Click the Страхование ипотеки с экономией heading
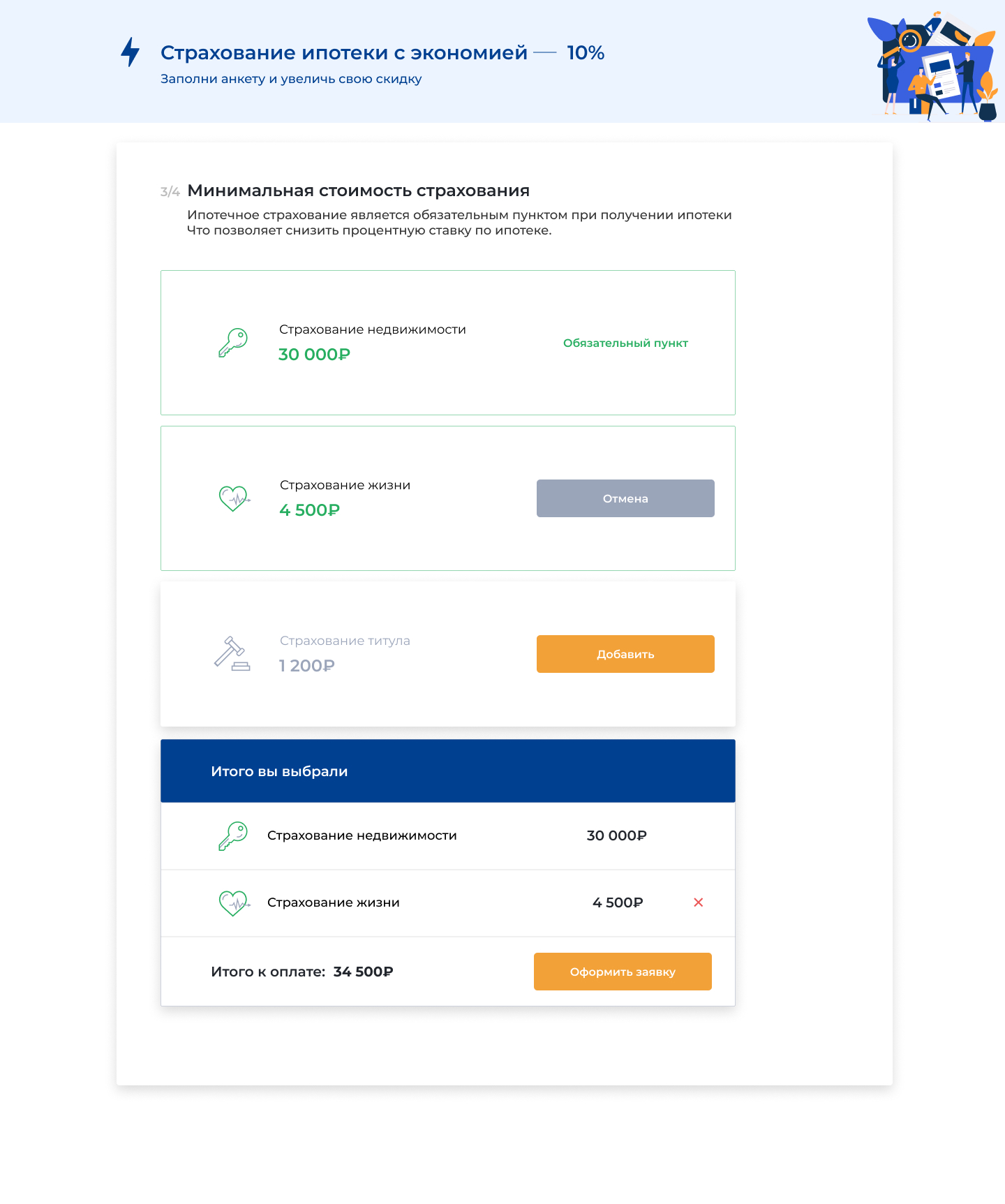Viewport: 1005px width, 1204px height. (x=344, y=53)
